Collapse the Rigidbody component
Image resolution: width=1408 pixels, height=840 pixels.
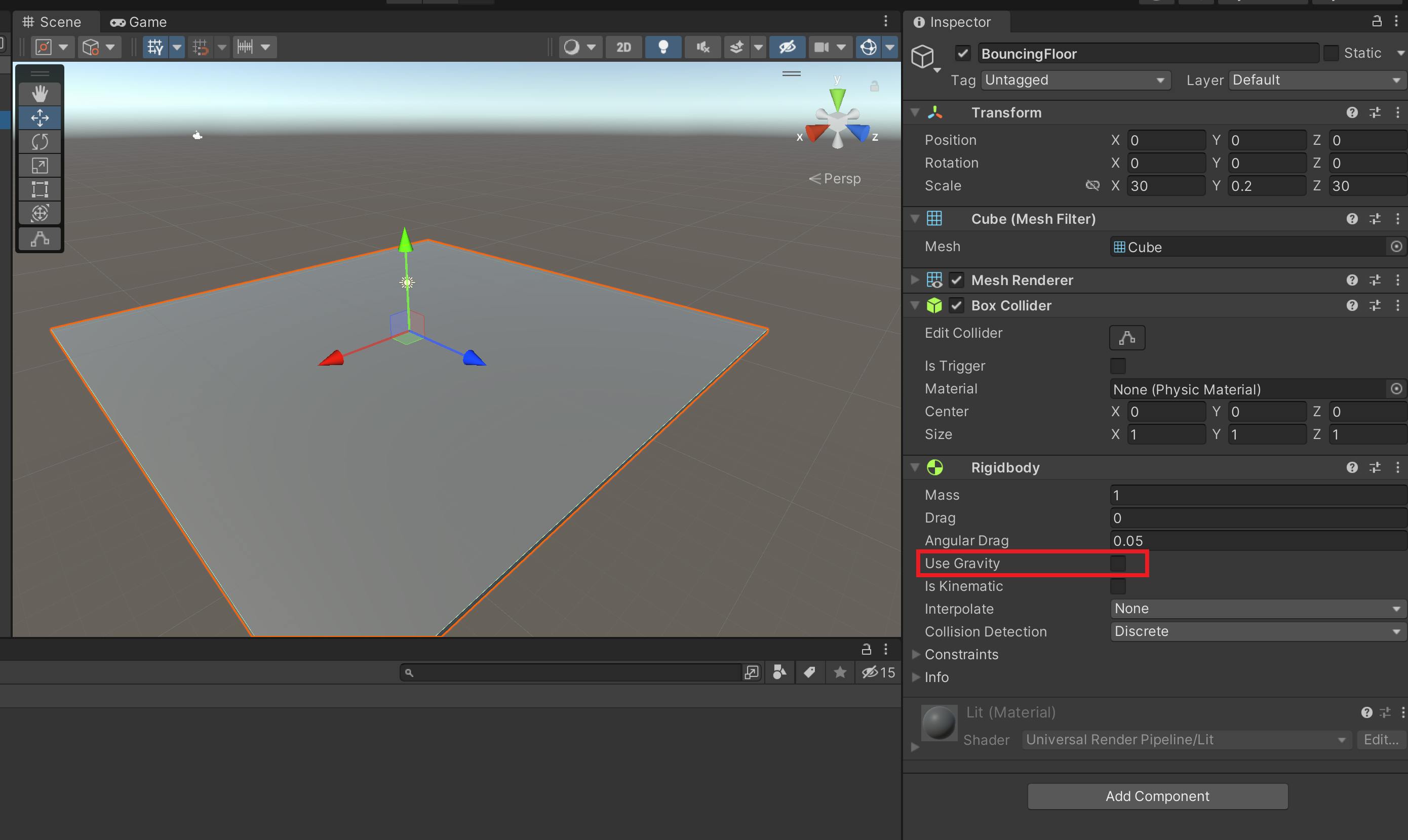pos(914,467)
